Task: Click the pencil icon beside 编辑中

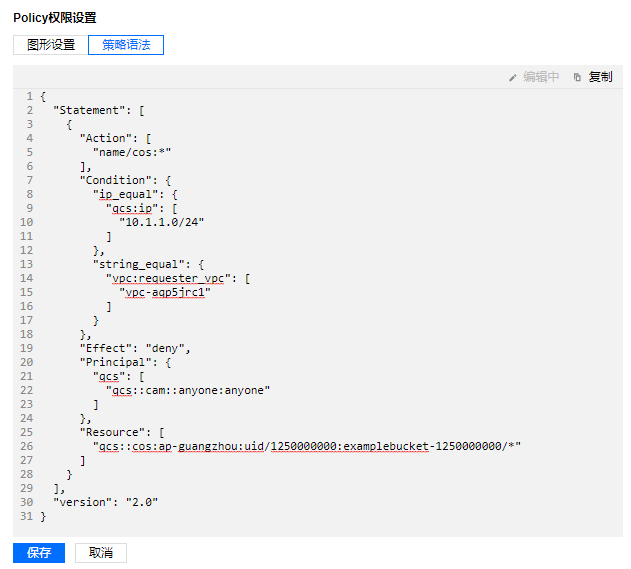Action: point(512,77)
